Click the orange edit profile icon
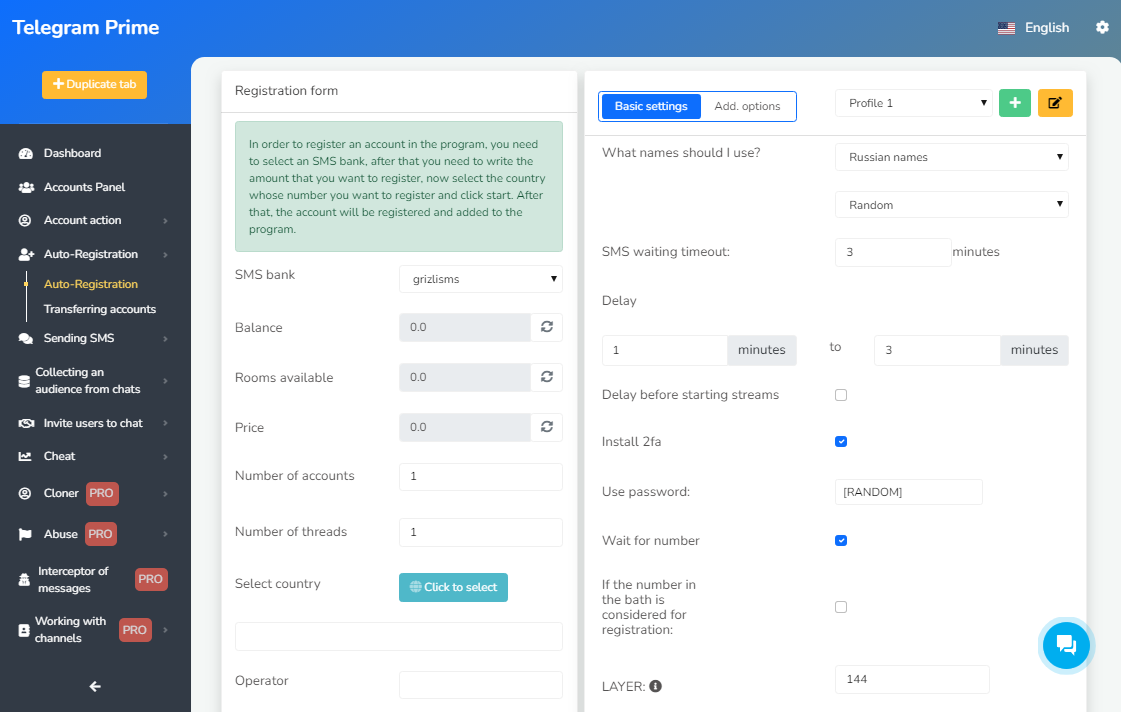Screen dimensions: 1121x712 (1055, 103)
